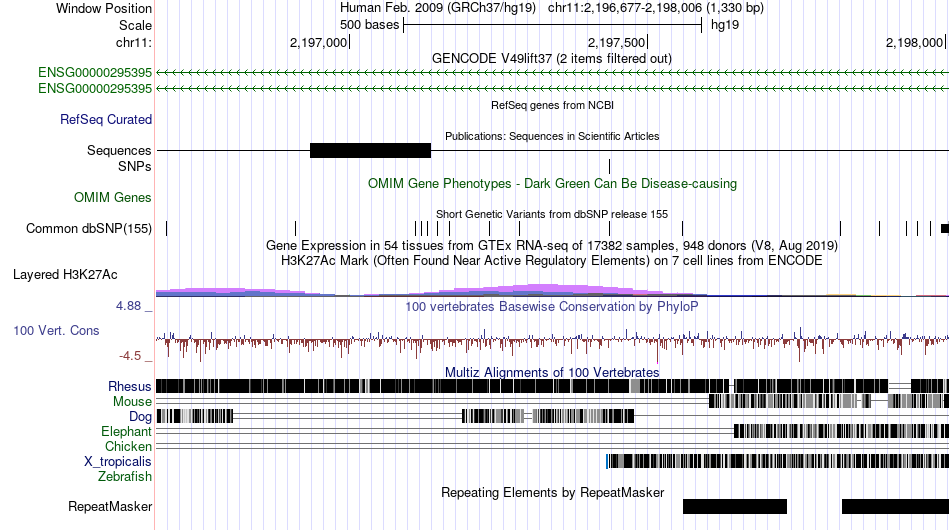Click the RefSeq Curated track label

click(x=105, y=119)
